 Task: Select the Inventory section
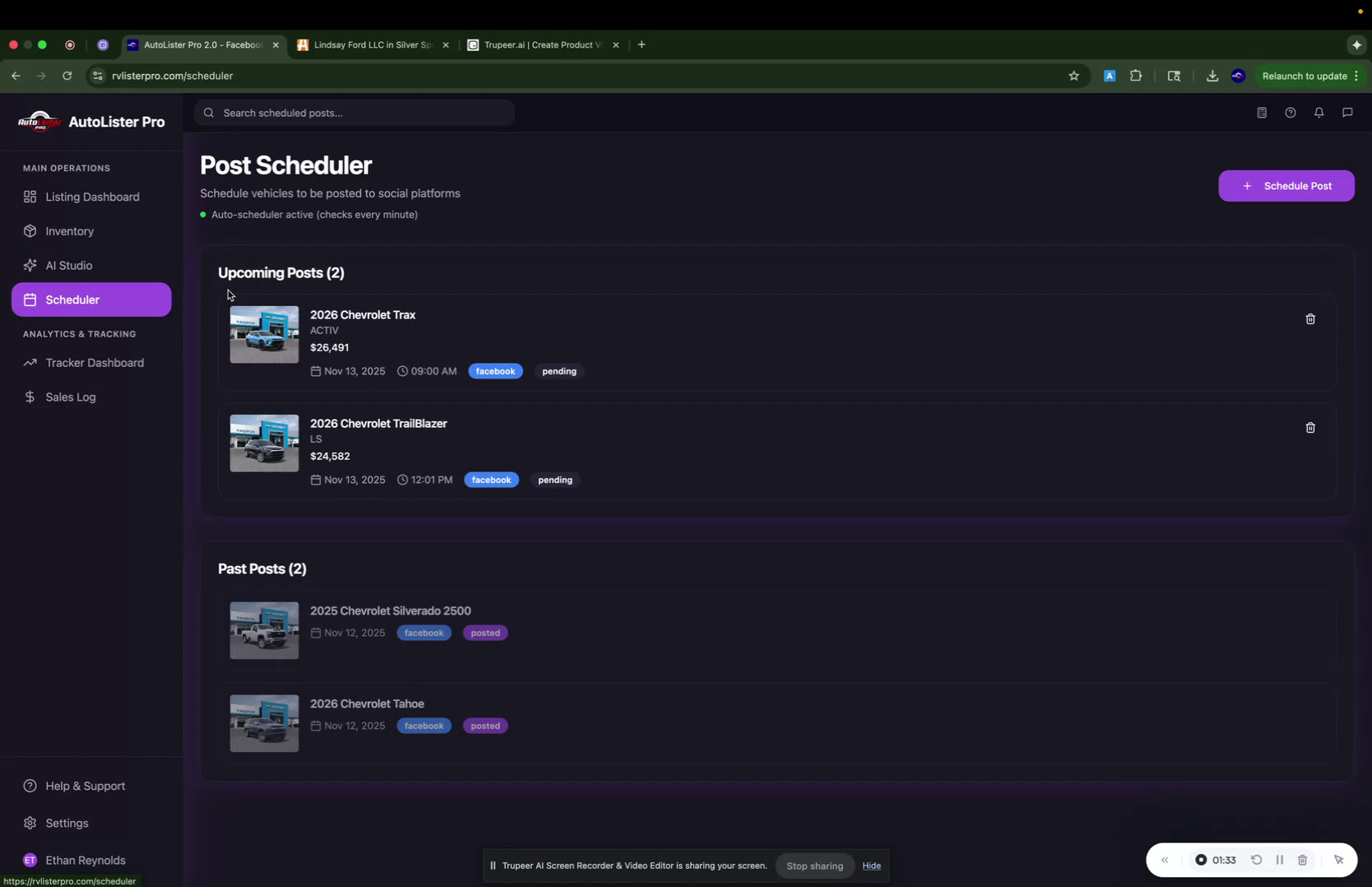pyautogui.click(x=68, y=231)
